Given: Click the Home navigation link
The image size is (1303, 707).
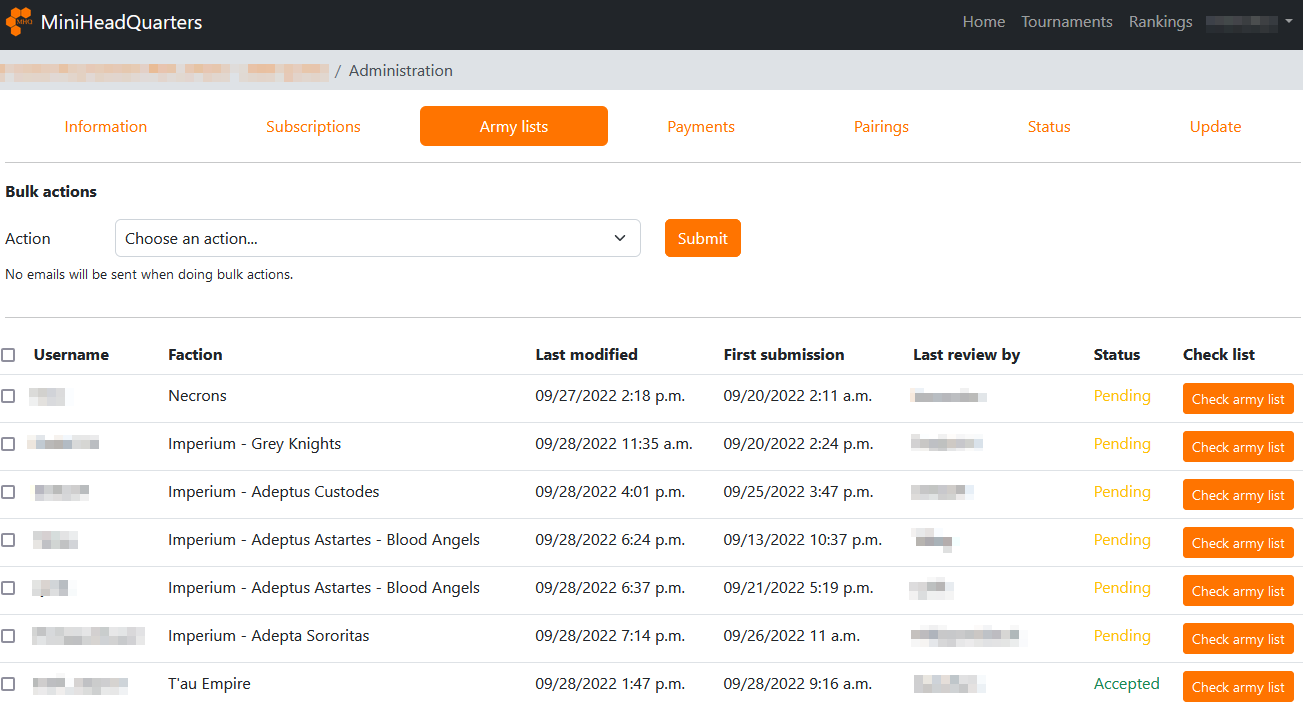Looking at the screenshot, I should (x=983, y=22).
